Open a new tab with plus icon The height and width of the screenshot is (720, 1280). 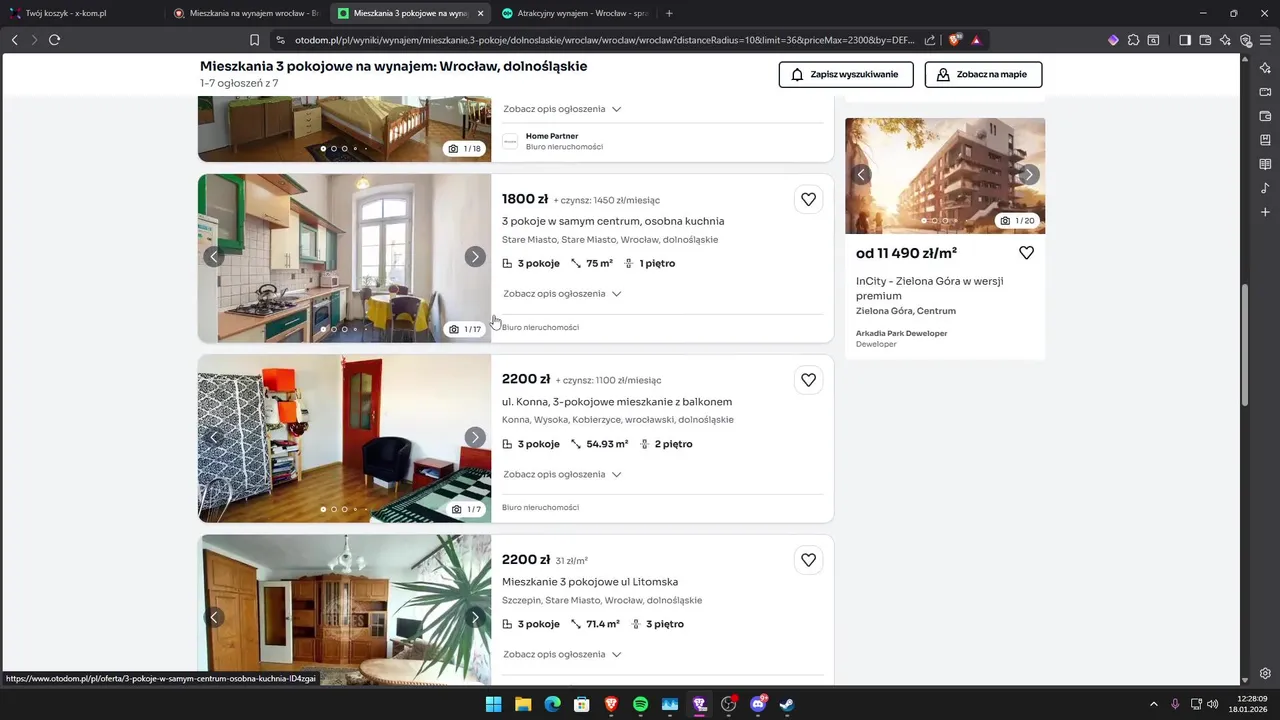[x=669, y=13]
